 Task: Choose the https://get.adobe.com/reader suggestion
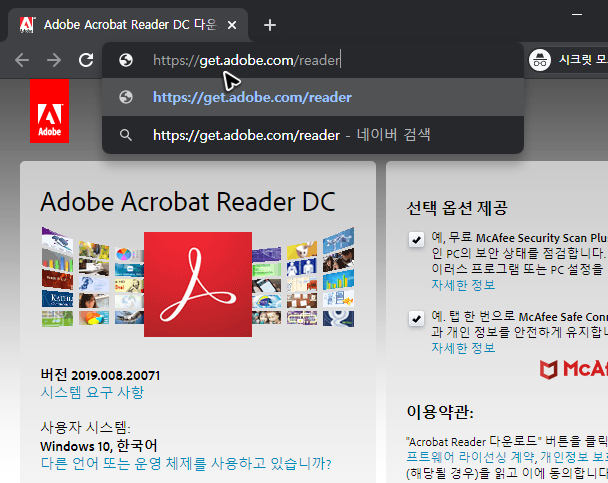pyautogui.click(x=313, y=97)
